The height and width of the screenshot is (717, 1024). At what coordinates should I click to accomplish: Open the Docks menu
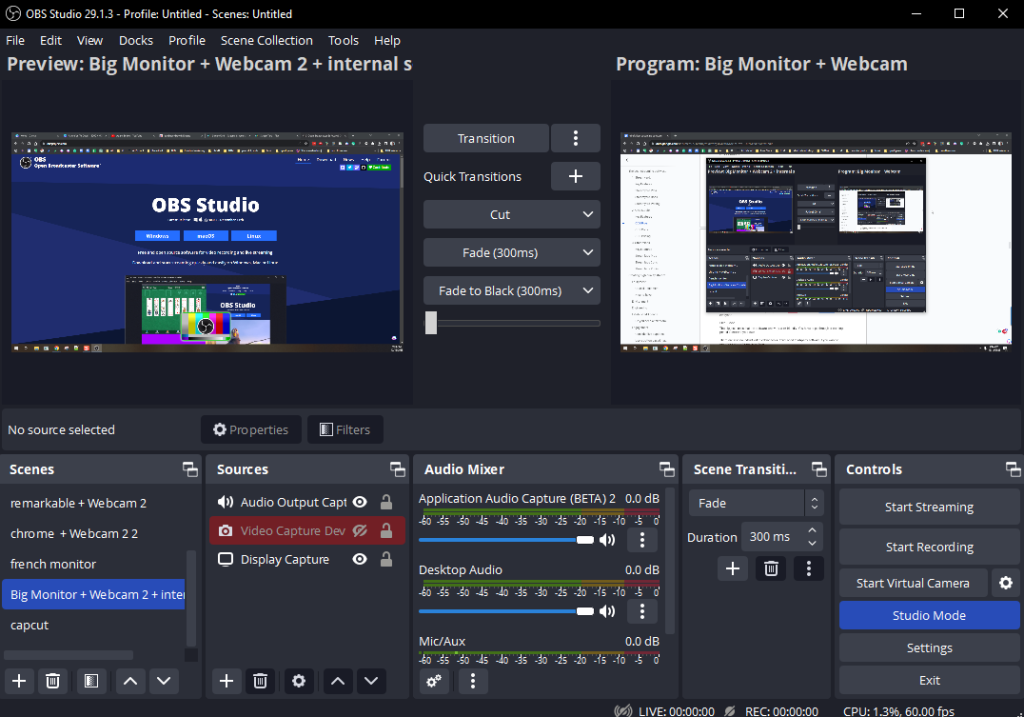(x=136, y=40)
